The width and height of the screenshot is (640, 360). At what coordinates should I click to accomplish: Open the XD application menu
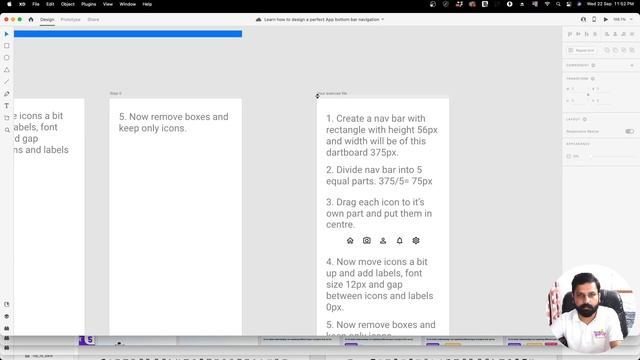(x=22, y=4)
